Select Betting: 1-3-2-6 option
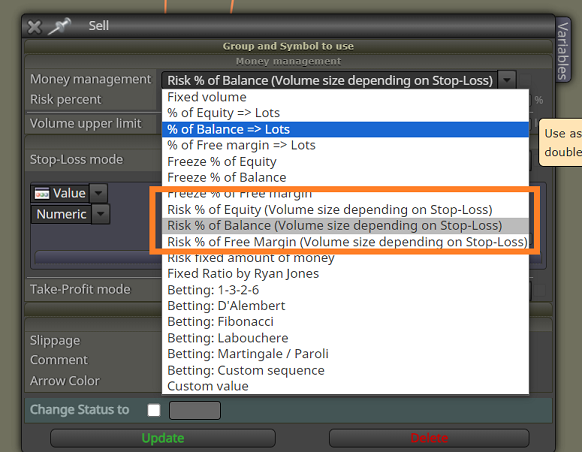This screenshot has height=452, width=582. coord(345,290)
